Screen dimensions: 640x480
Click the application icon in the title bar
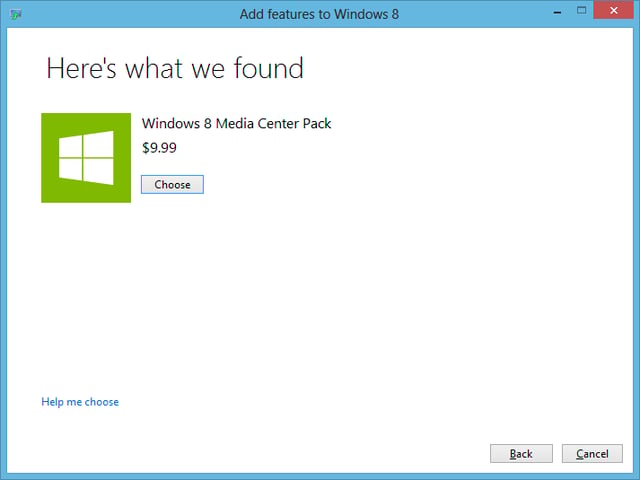16,15
